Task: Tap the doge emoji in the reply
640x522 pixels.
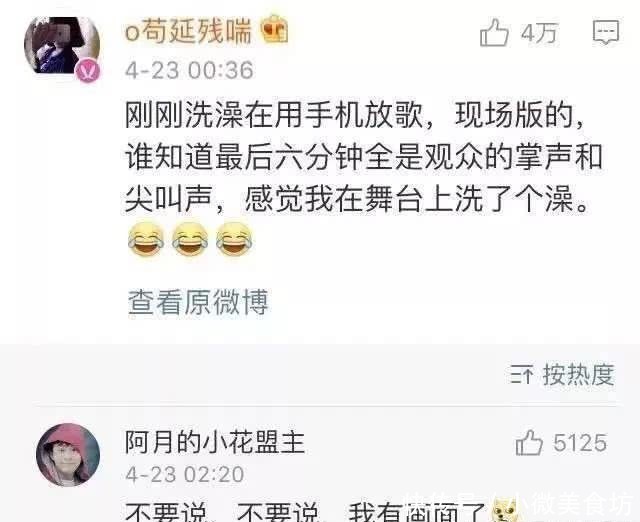Action: (x=507, y=510)
